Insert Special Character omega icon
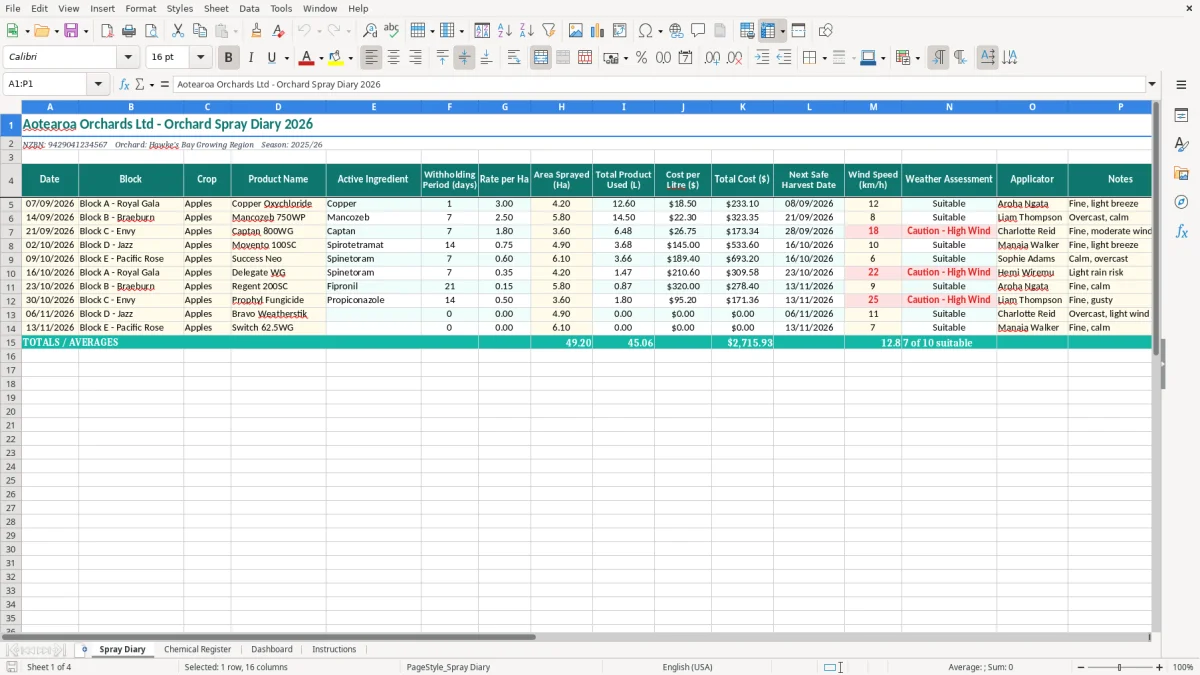This screenshot has height=675, width=1200. (645, 31)
